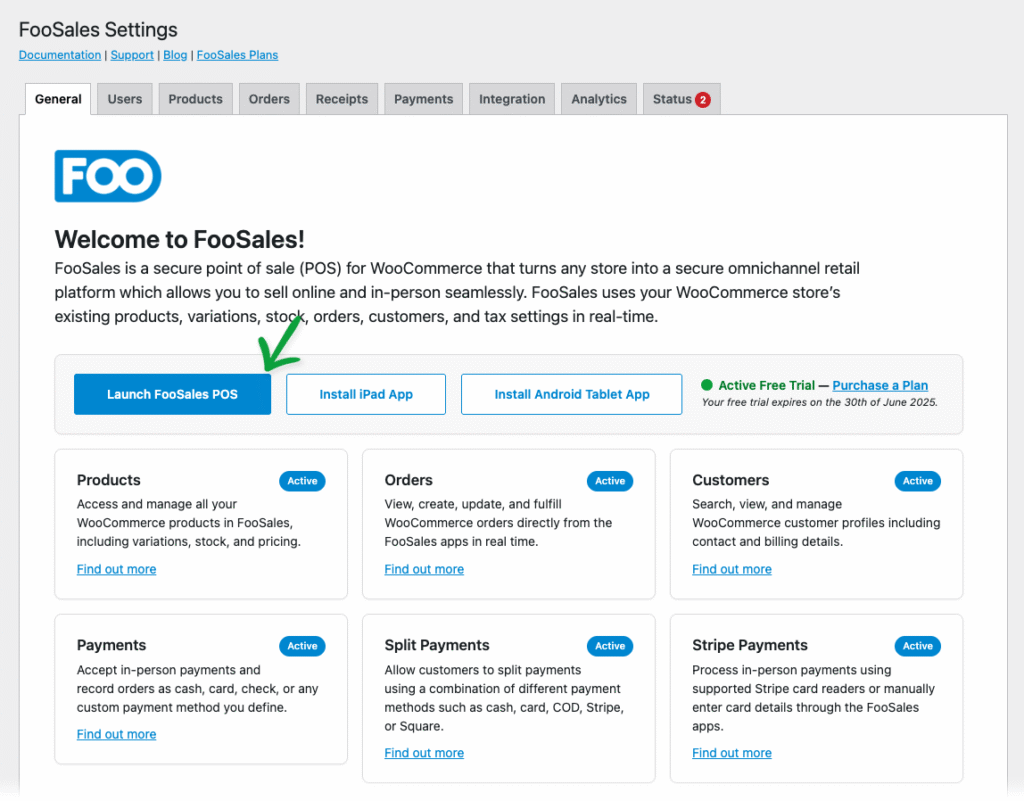Follow the Purchase a Plan link
Screen dimensions: 1024x801
click(880, 385)
